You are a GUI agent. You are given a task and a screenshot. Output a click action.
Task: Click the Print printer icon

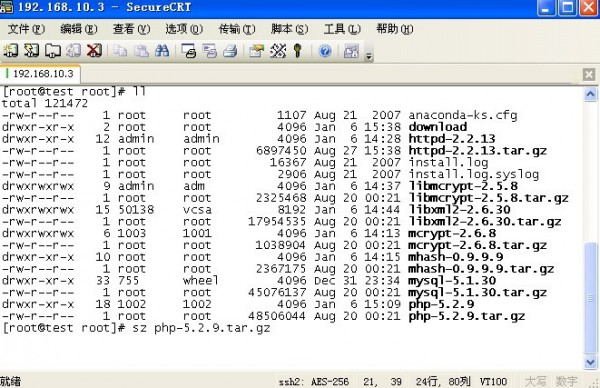[x=230, y=51]
